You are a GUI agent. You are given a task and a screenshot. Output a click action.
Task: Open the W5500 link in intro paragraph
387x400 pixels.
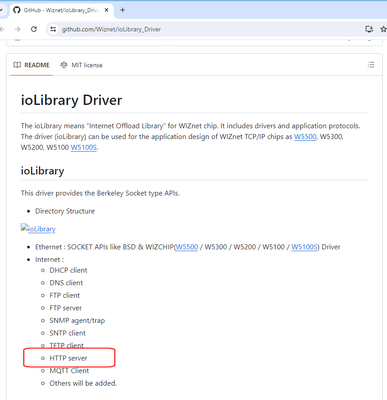[305, 137]
